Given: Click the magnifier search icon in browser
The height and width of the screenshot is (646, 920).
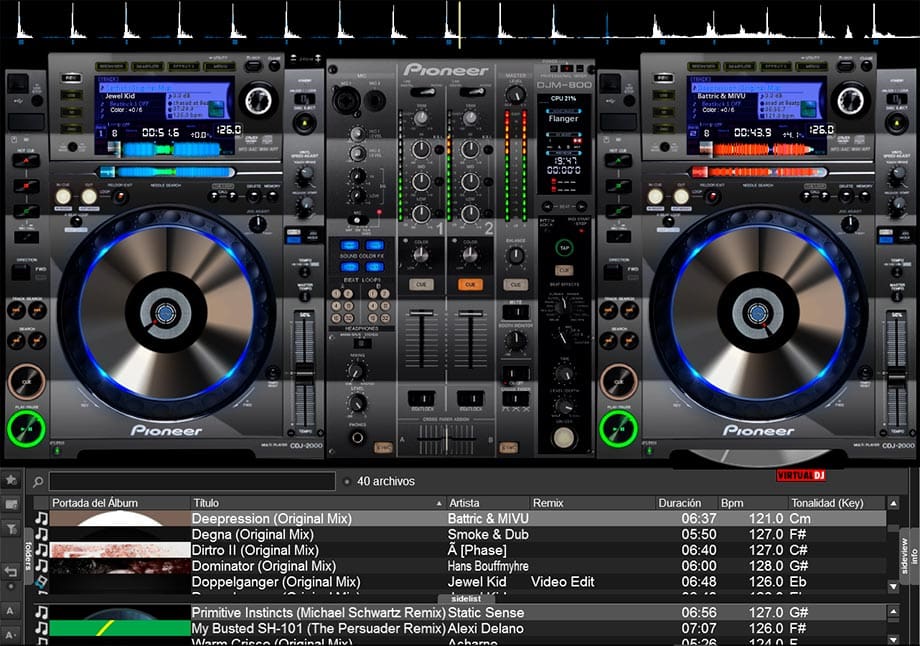Looking at the screenshot, I should click(38, 482).
